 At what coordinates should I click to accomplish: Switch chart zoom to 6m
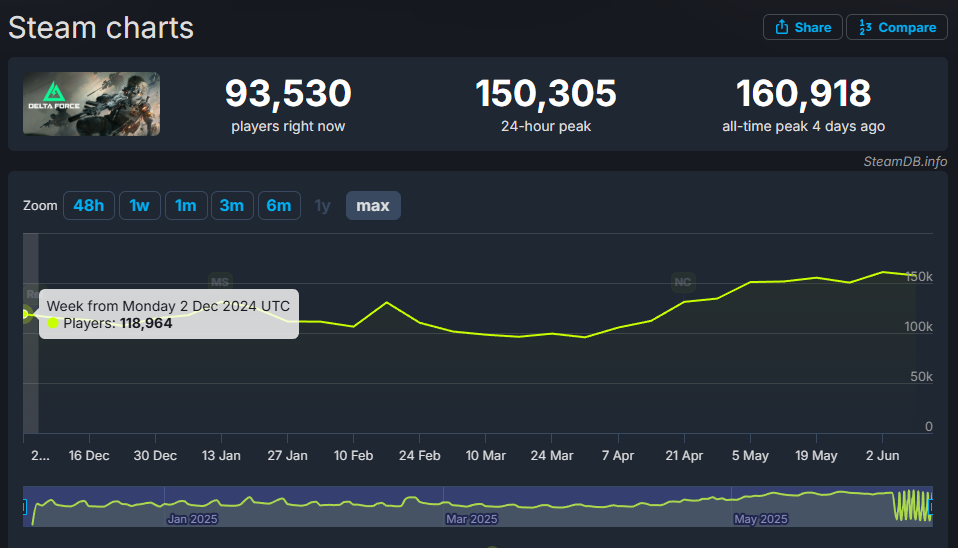coord(279,205)
